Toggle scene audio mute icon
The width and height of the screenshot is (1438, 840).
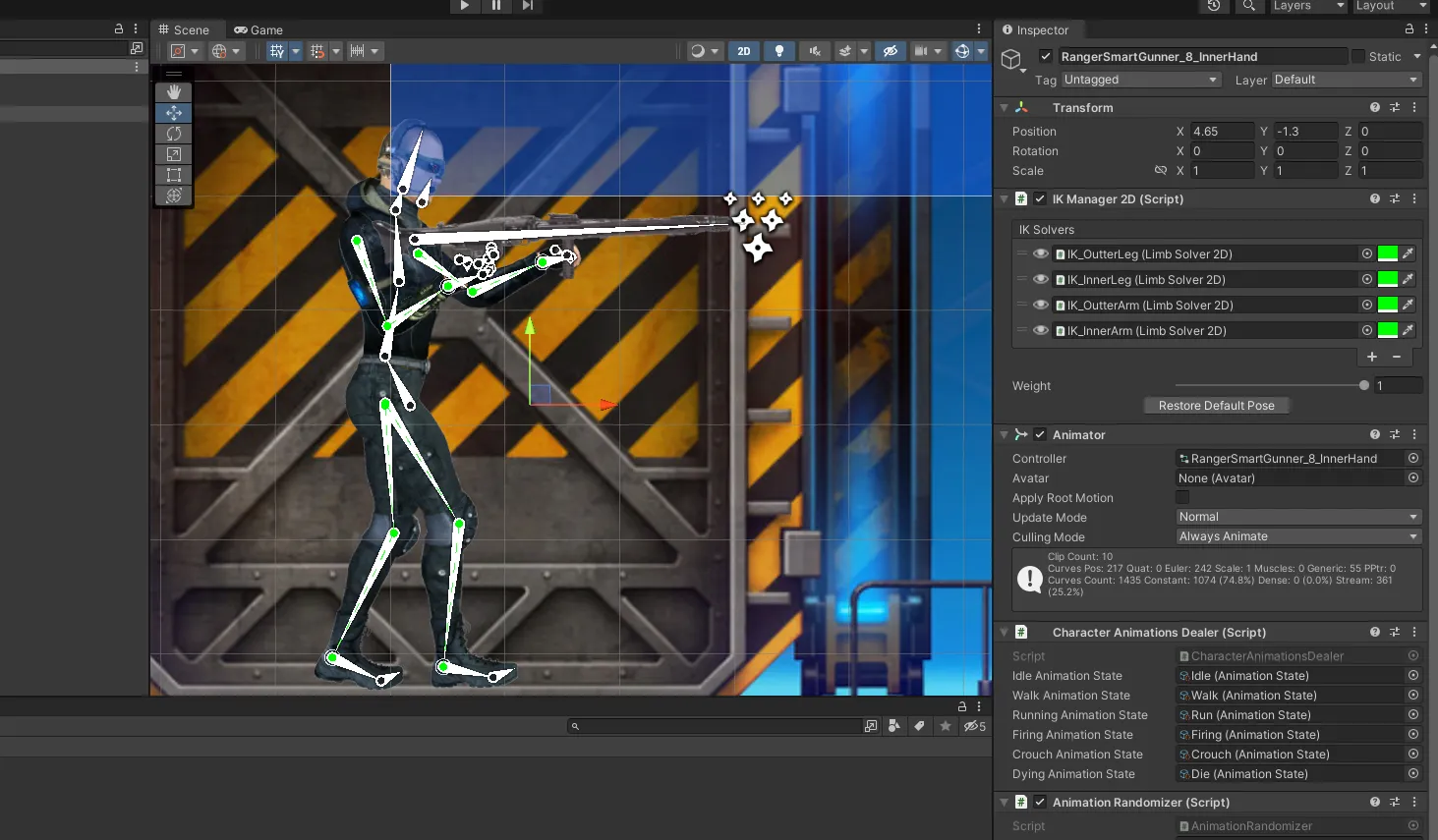(x=815, y=51)
